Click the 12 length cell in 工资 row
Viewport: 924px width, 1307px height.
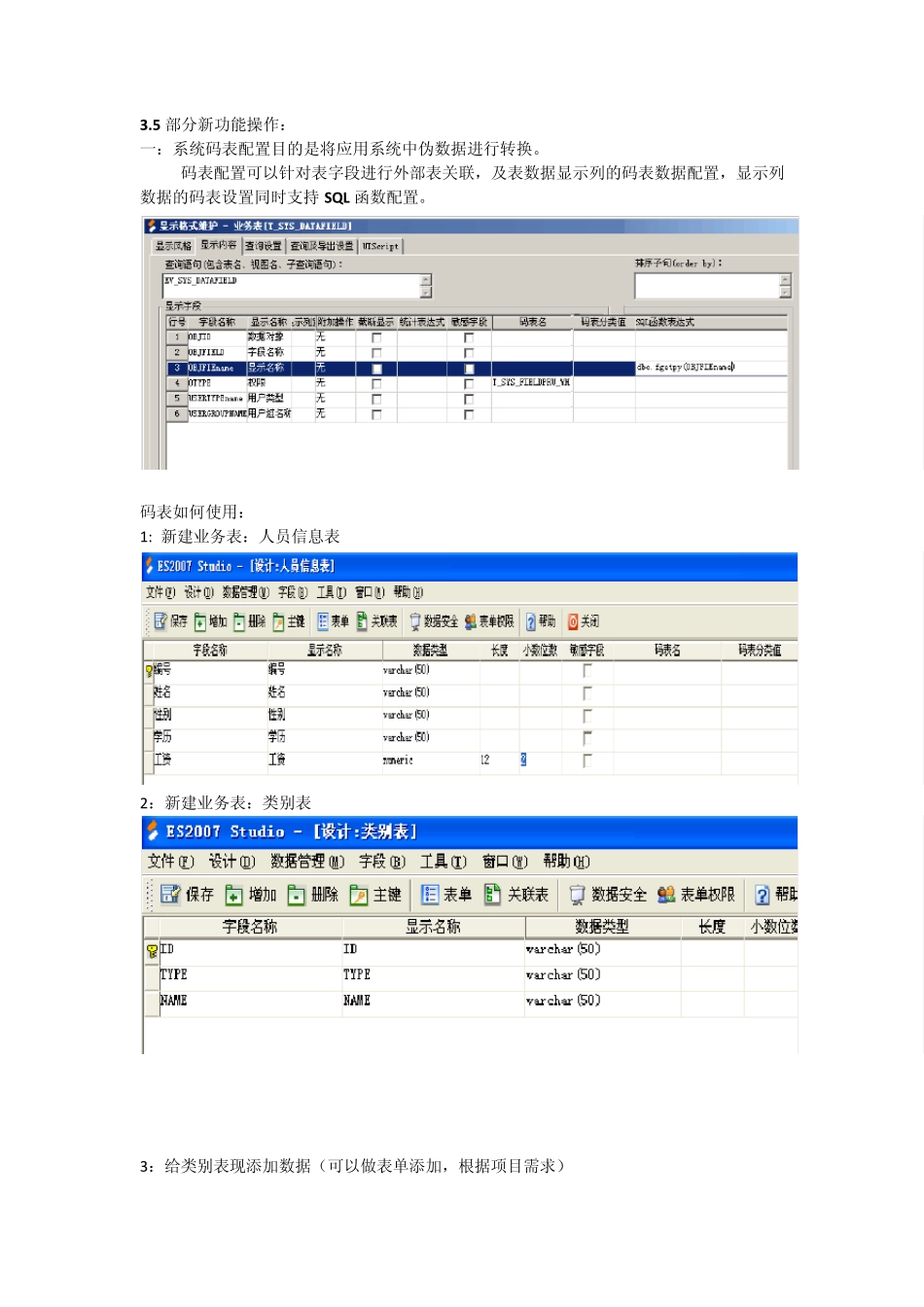point(499,760)
